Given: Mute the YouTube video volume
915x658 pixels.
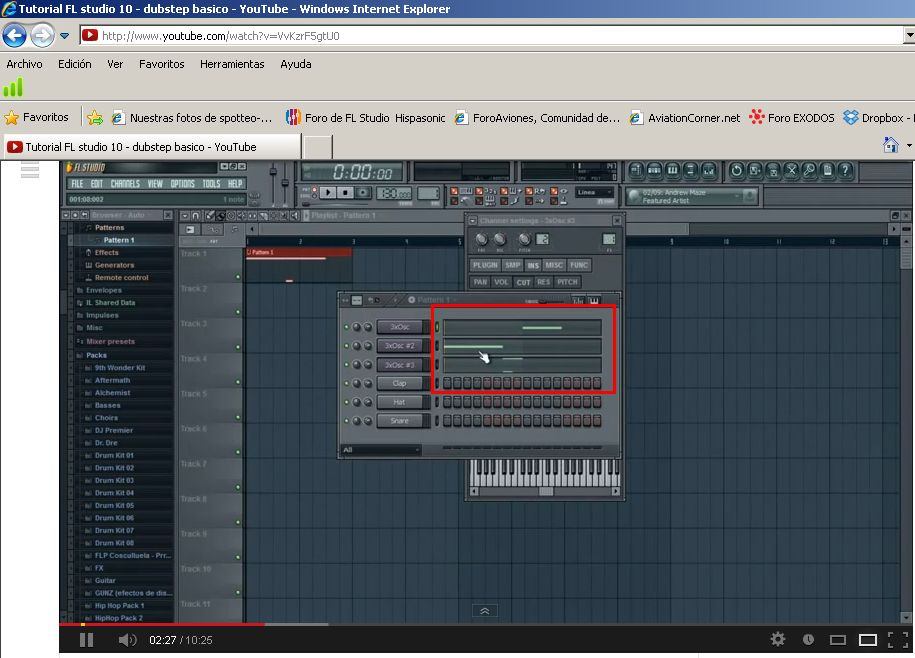Looking at the screenshot, I should coord(127,640).
